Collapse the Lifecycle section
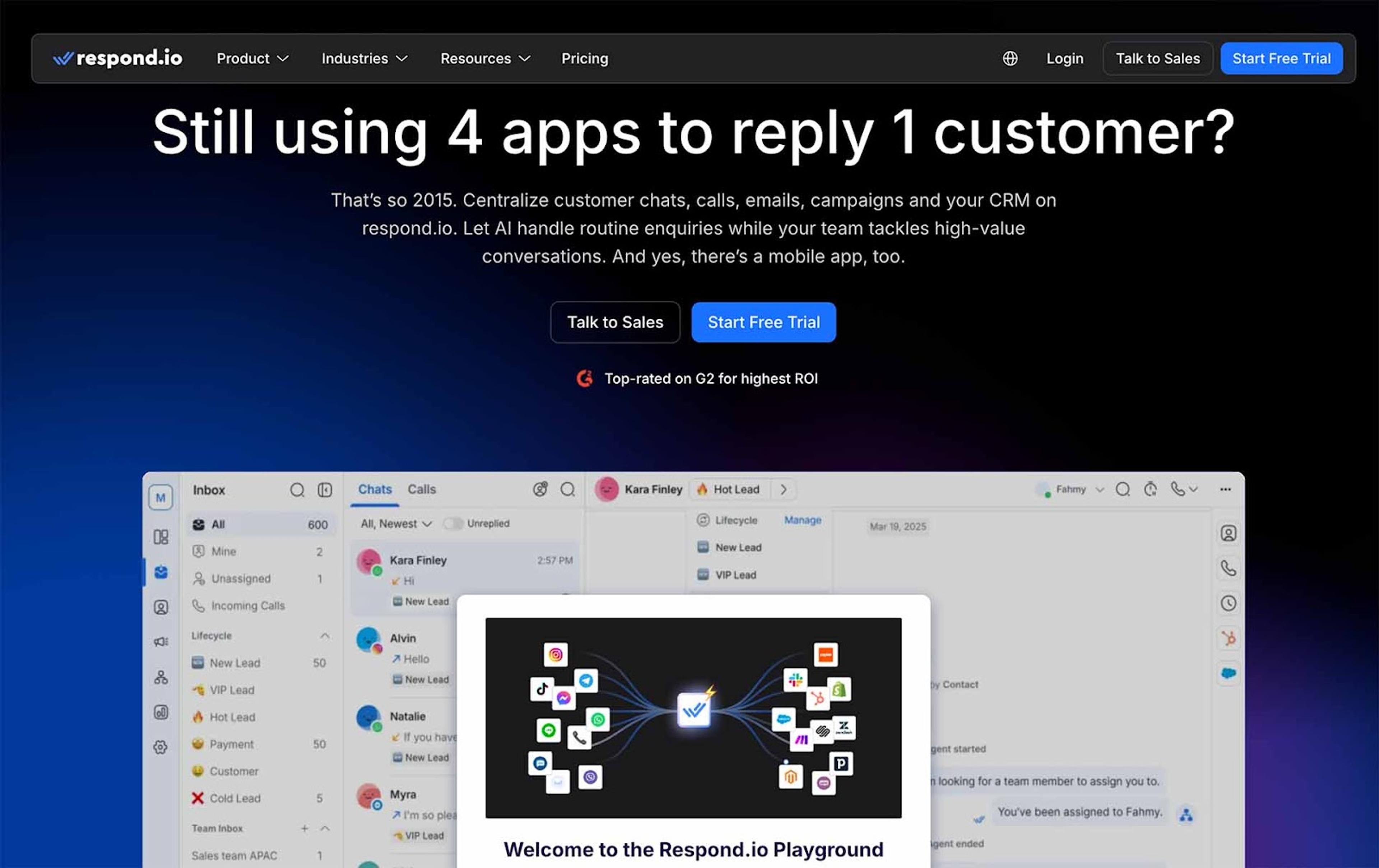Viewport: 1379px width, 868px height. pyautogui.click(x=324, y=636)
